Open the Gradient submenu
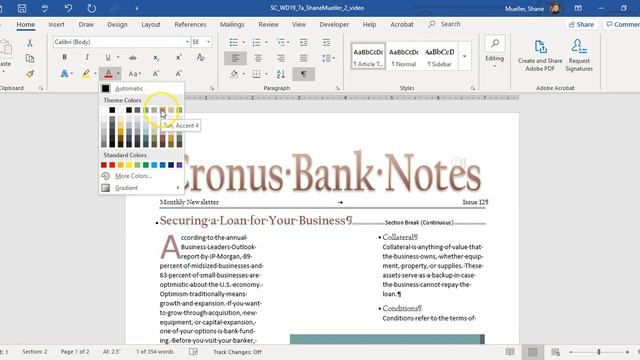Viewport: 640px width, 360px height. pos(141,188)
